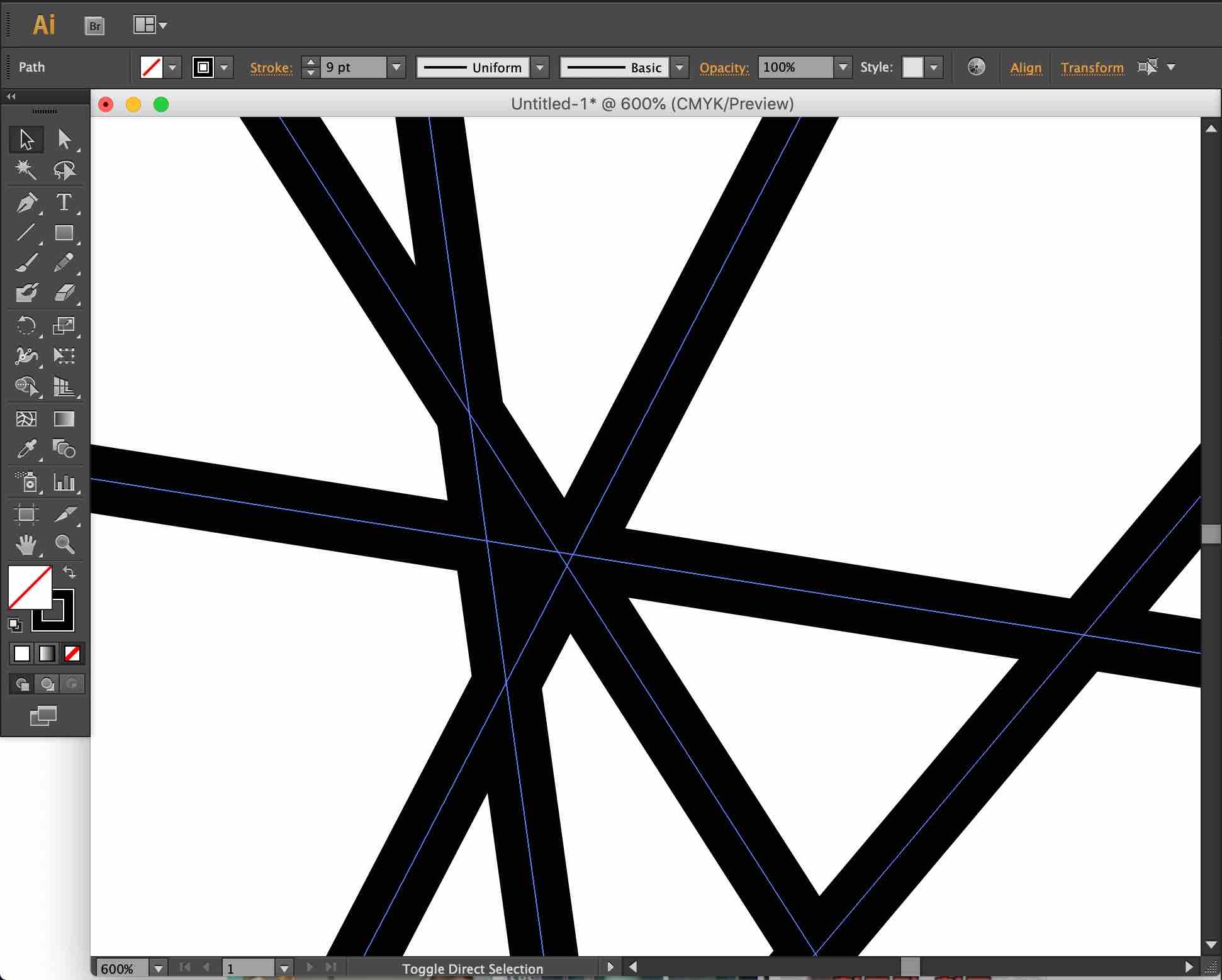The height and width of the screenshot is (980, 1222).
Task: Select the Pen tool
Action: pos(26,203)
